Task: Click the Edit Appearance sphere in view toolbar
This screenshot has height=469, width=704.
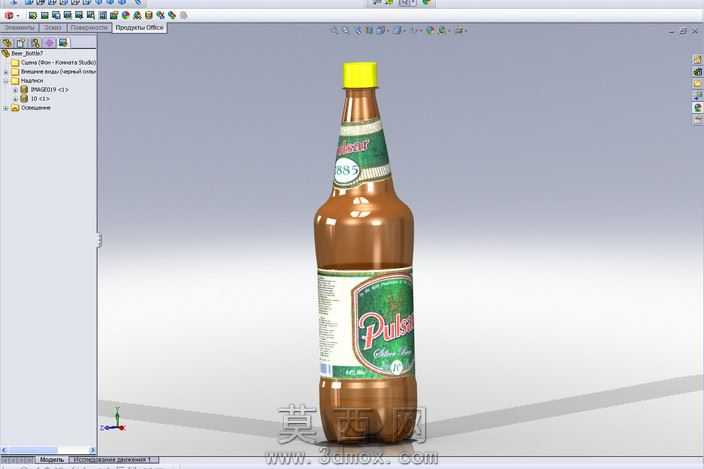Action: (x=430, y=31)
